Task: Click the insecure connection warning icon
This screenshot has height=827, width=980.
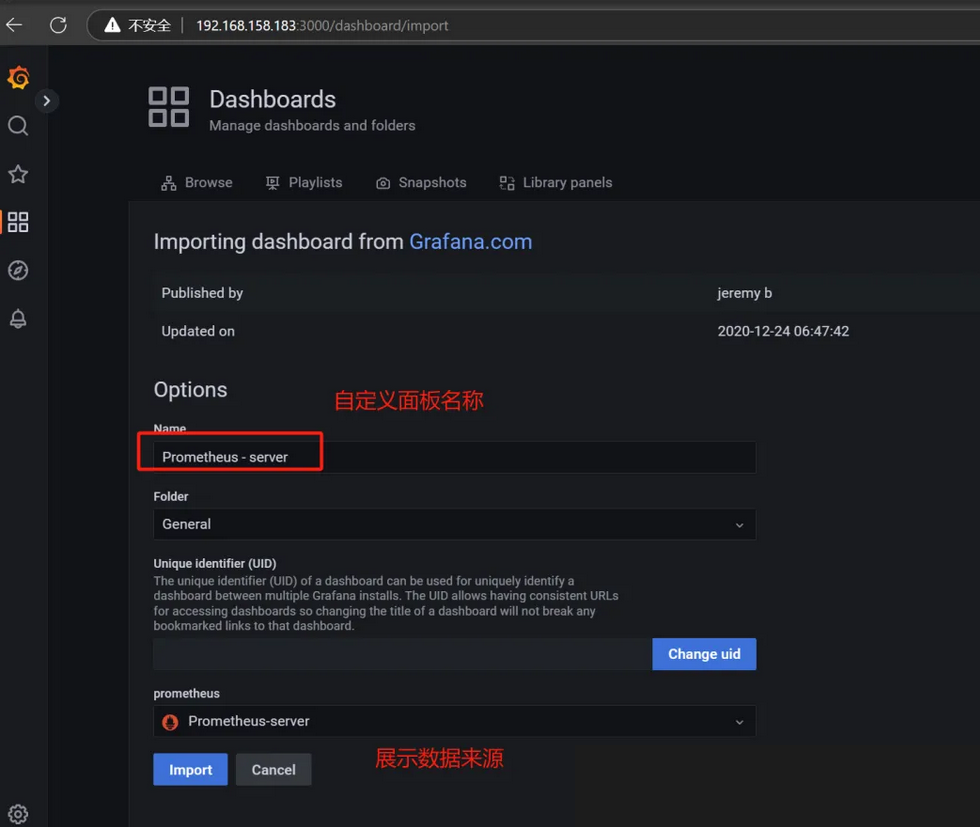Action: 112,25
